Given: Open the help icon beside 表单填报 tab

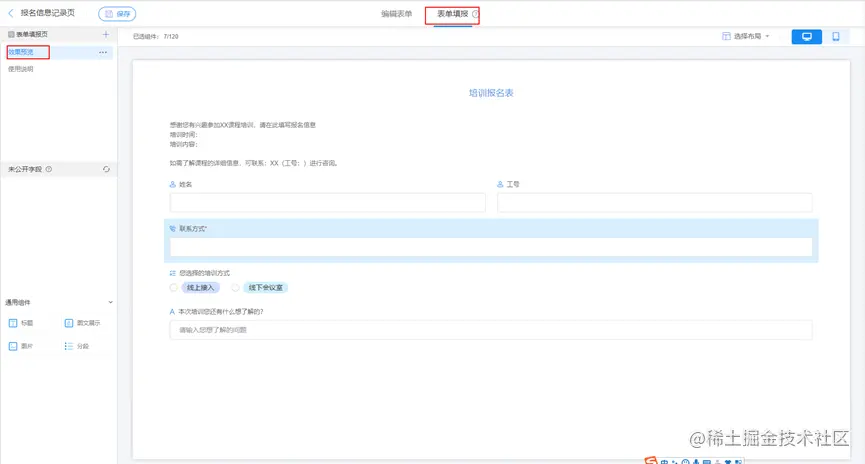Looking at the screenshot, I should [475, 14].
